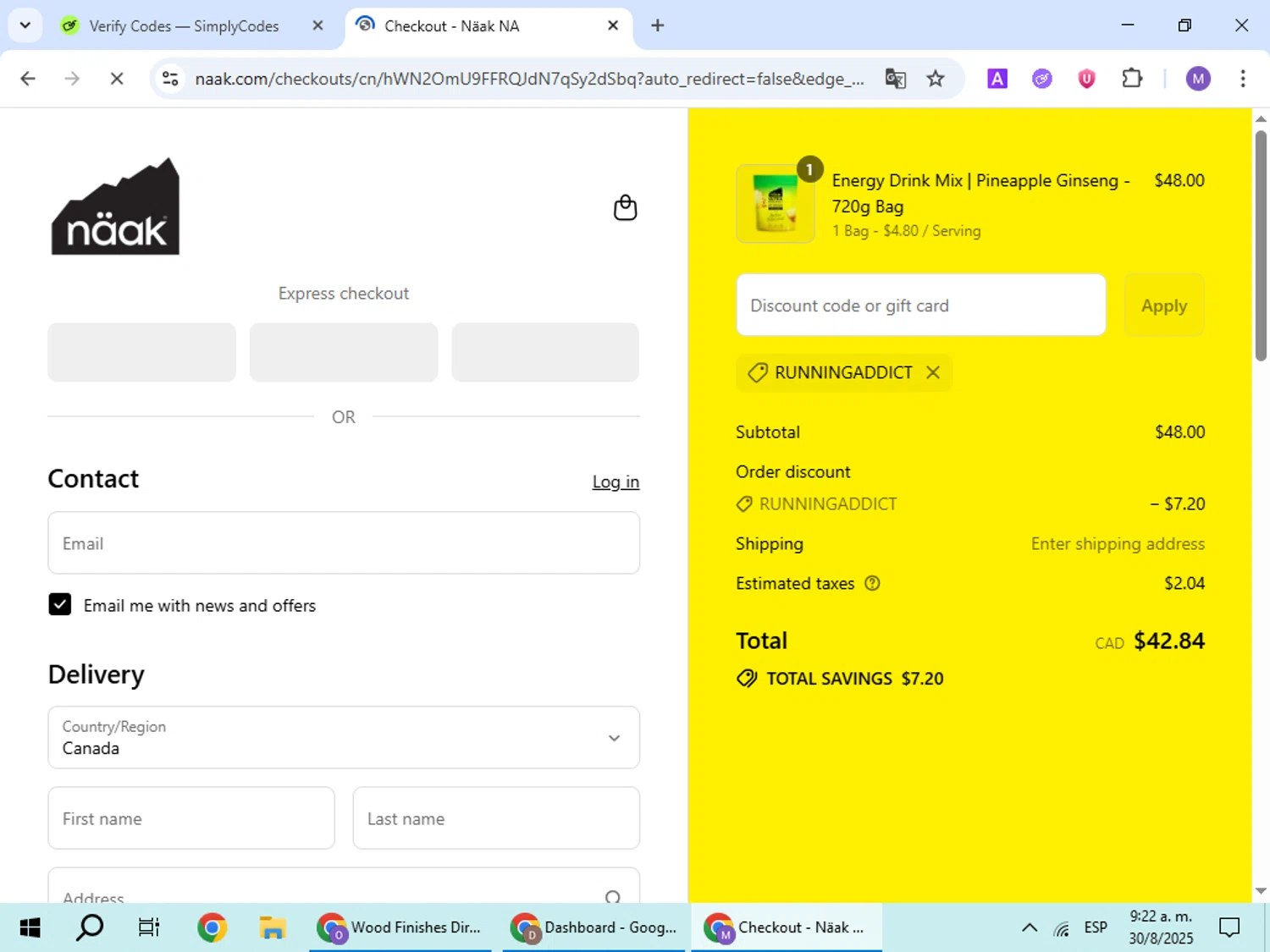This screenshot has height=952, width=1270.
Task: Open the Windows Start menu
Action: click(x=30, y=927)
